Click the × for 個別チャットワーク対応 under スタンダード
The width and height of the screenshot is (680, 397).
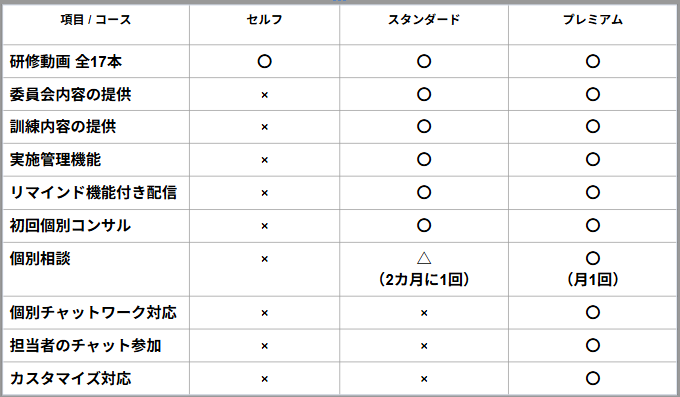424,313
